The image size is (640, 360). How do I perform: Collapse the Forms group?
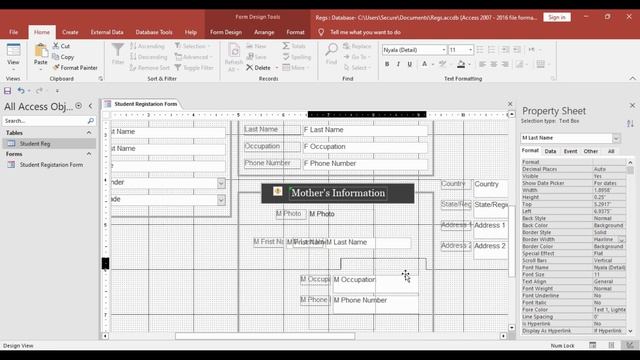89,154
